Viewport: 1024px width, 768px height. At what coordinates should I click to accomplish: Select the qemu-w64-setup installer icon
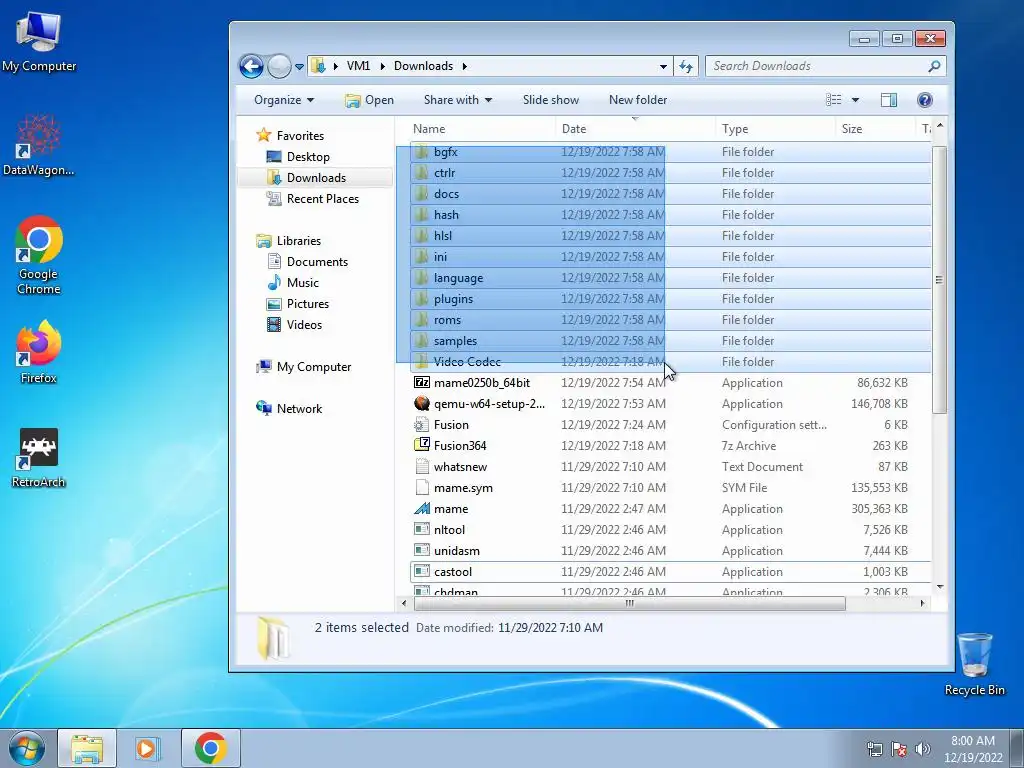[422, 404]
